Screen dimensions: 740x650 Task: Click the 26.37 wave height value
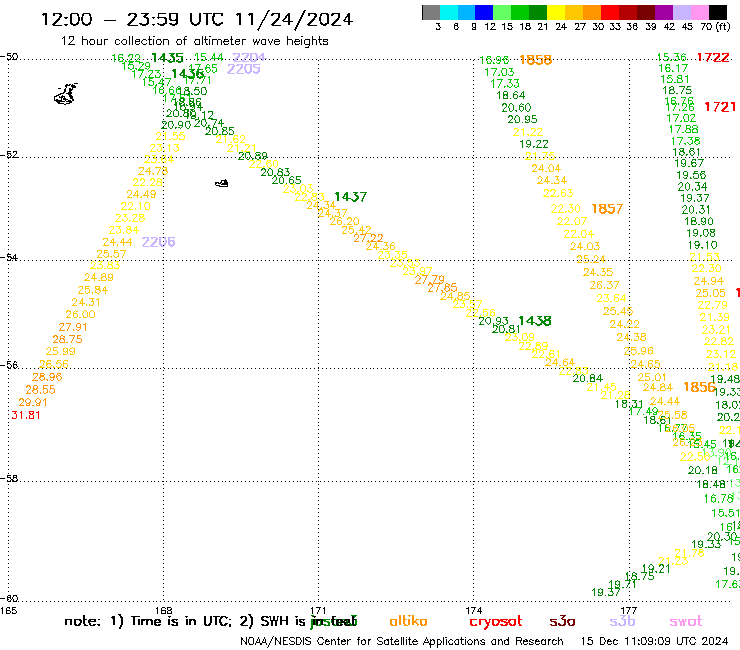coord(604,285)
